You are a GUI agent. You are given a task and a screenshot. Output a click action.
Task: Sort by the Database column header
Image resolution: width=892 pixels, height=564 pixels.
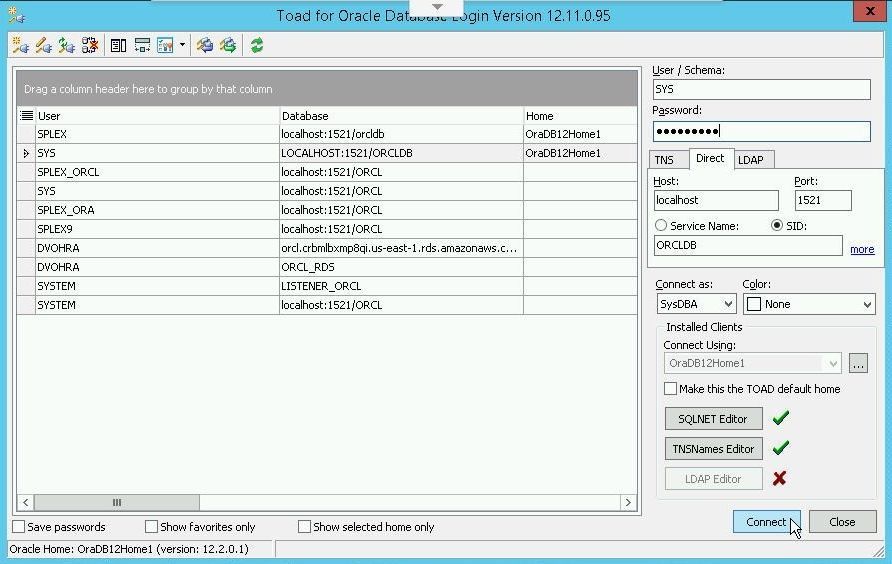pyautogui.click(x=401, y=116)
